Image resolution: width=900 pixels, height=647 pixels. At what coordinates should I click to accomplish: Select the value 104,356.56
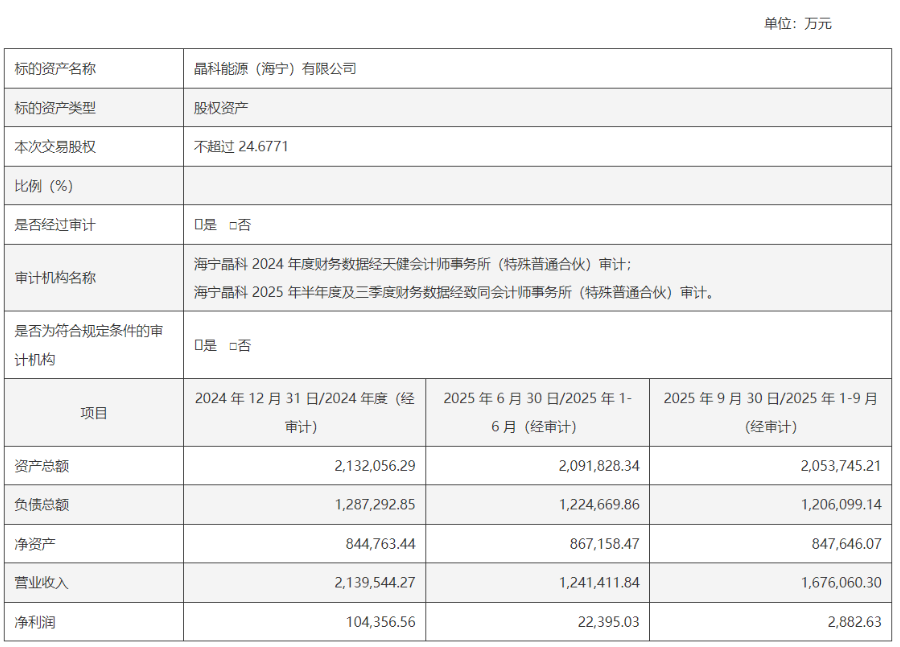(381, 622)
